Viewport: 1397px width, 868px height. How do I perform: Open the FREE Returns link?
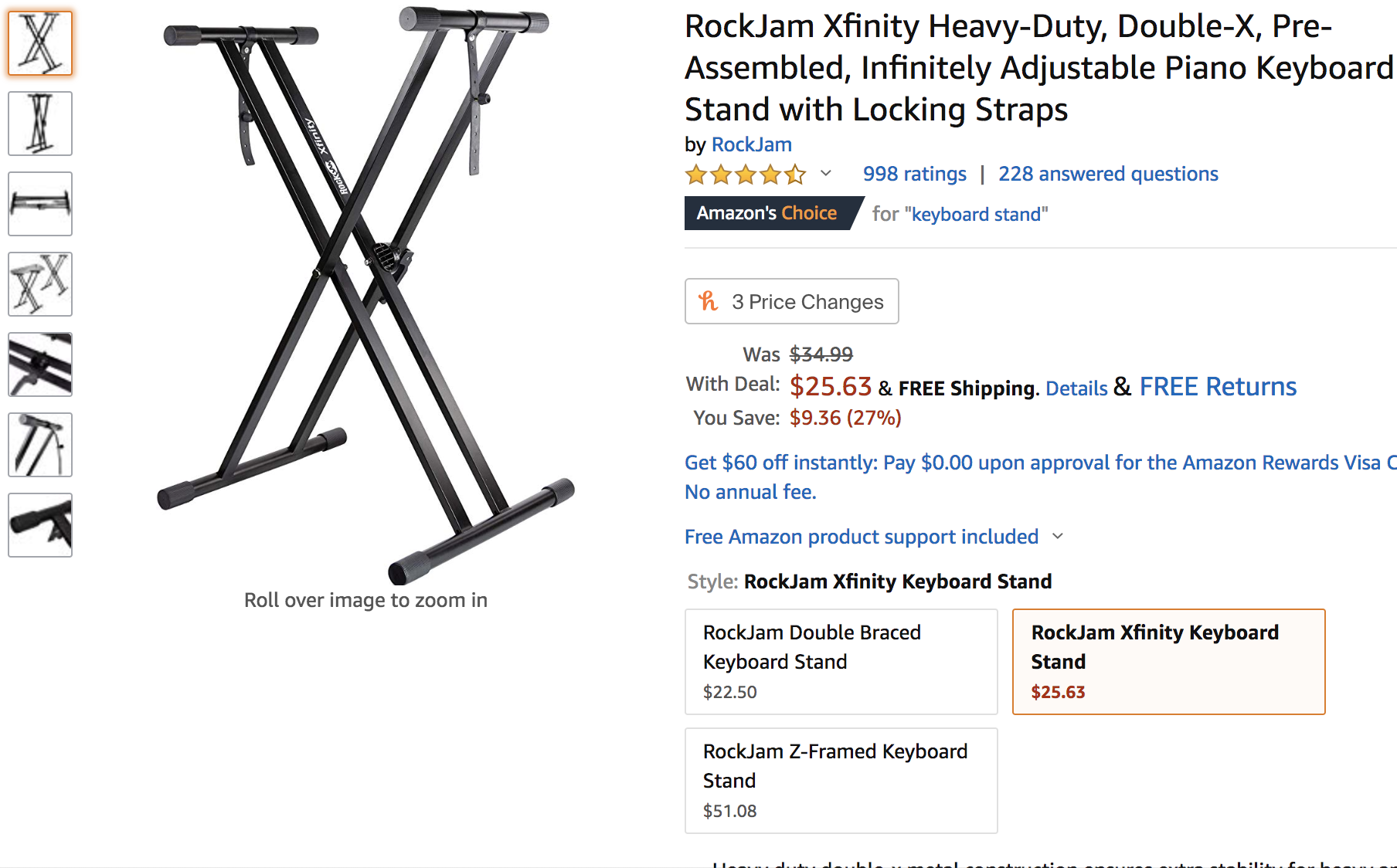click(1218, 386)
